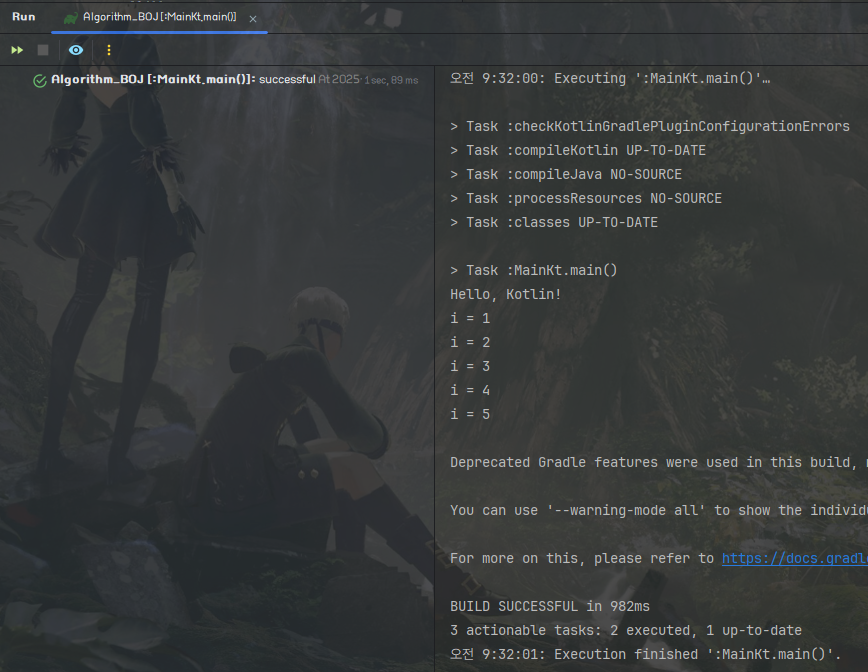Open the https://docs.gradle link
This screenshot has width=868, height=672.
[x=794, y=559]
